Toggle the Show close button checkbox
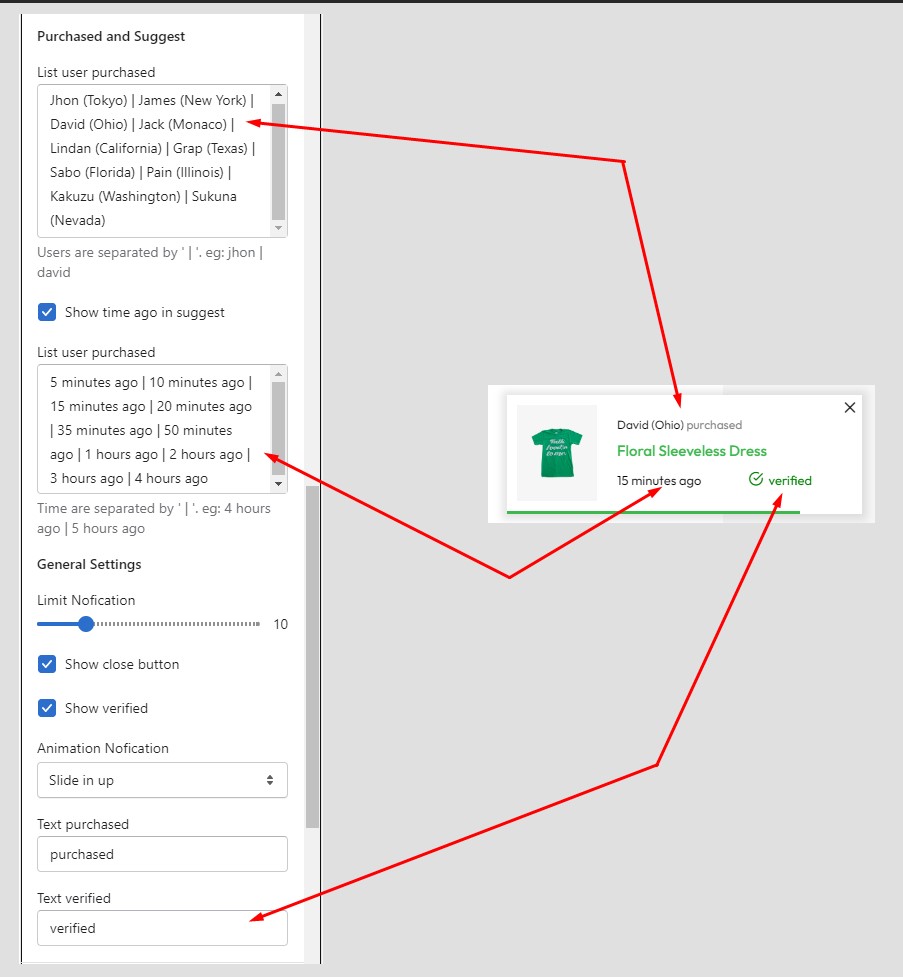Image resolution: width=903 pixels, height=977 pixels. coord(47,664)
